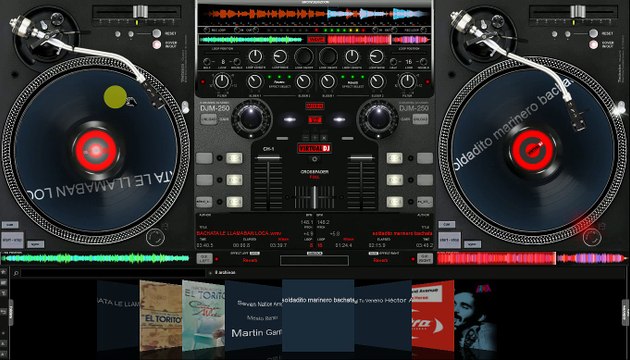Image resolution: width=630 pixels, height=360 pixels.
Task: Click the search magnifier icon in browser
Action: (x=16, y=273)
